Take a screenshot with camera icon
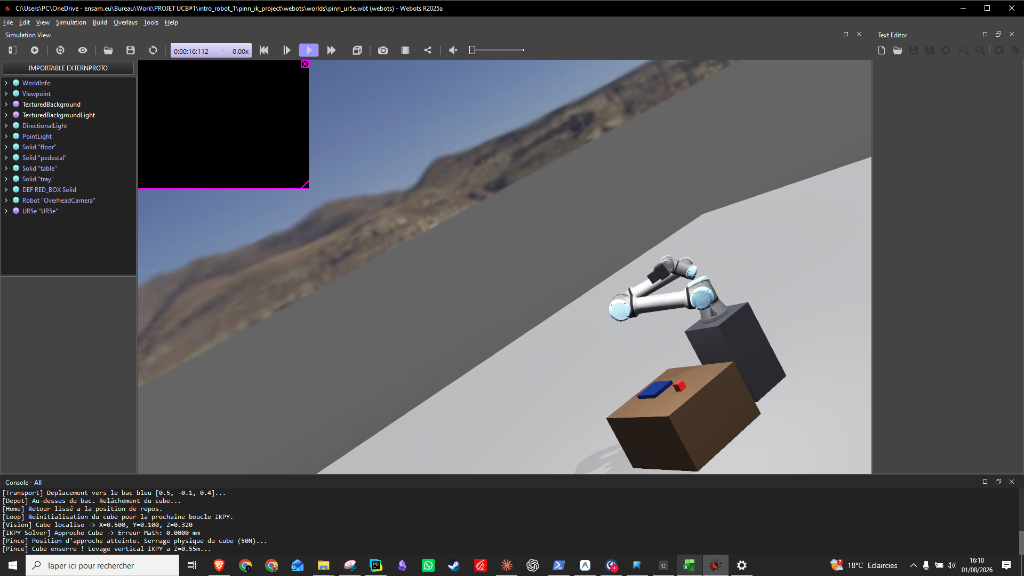 pyautogui.click(x=383, y=50)
